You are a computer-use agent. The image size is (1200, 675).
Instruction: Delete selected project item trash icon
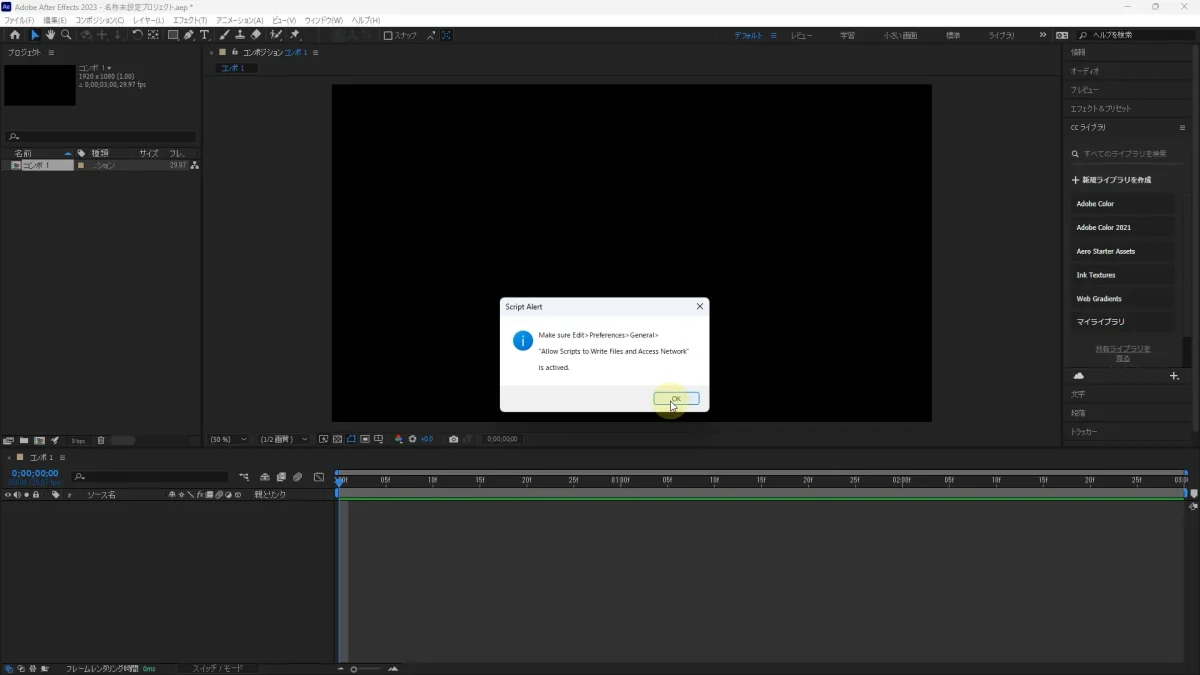click(101, 440)
